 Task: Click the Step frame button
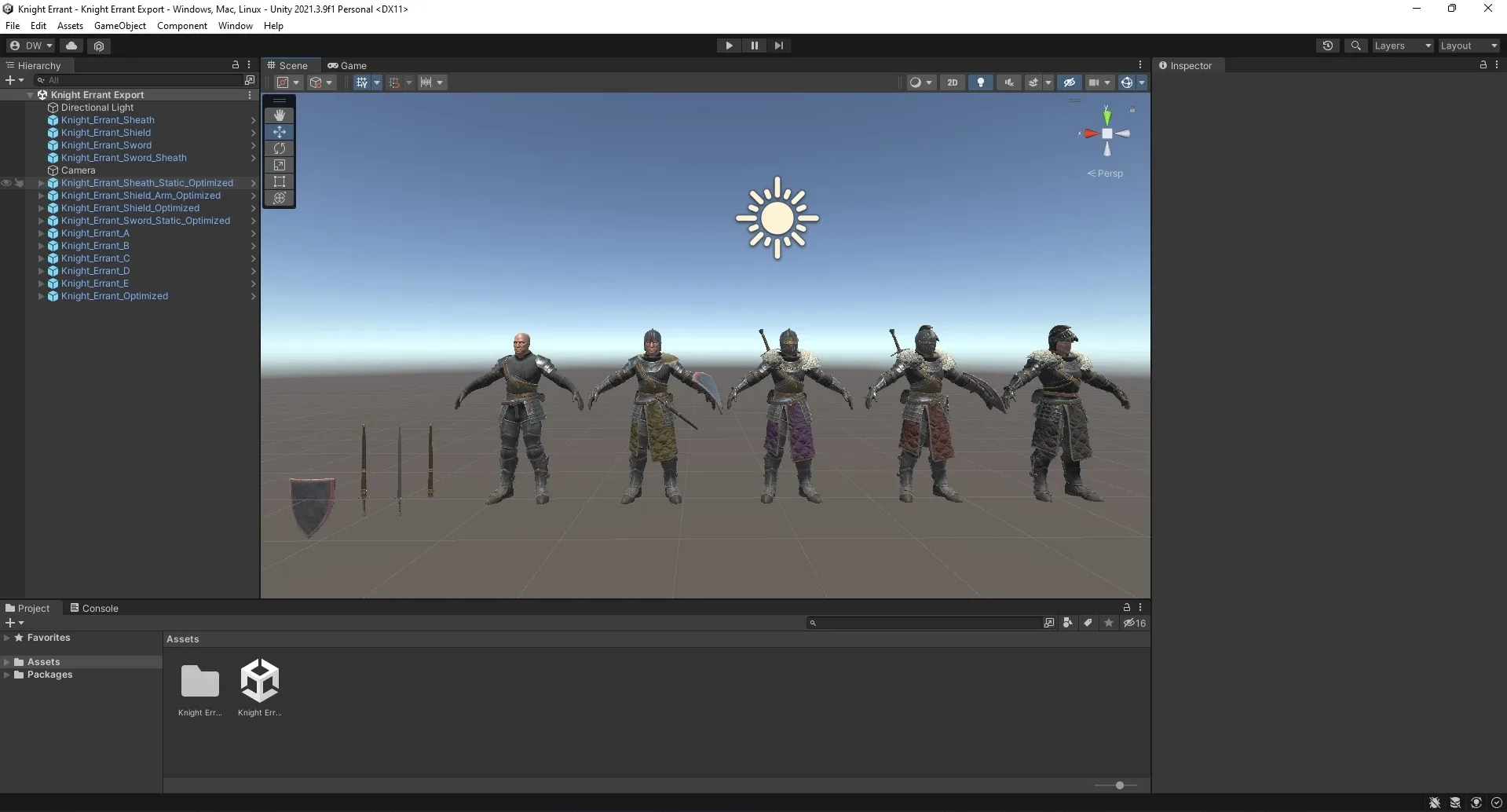[778, 46]
